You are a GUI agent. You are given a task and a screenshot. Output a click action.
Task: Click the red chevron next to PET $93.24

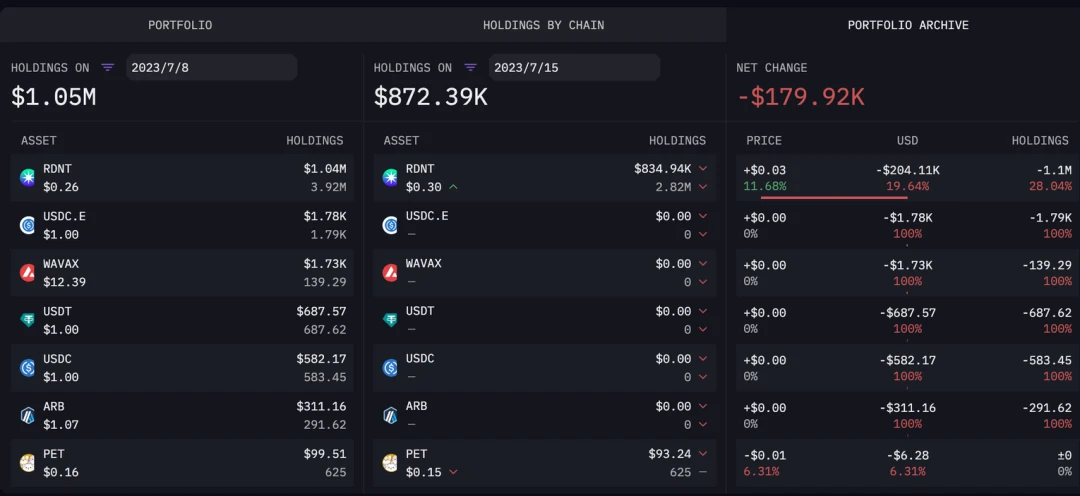703,454
